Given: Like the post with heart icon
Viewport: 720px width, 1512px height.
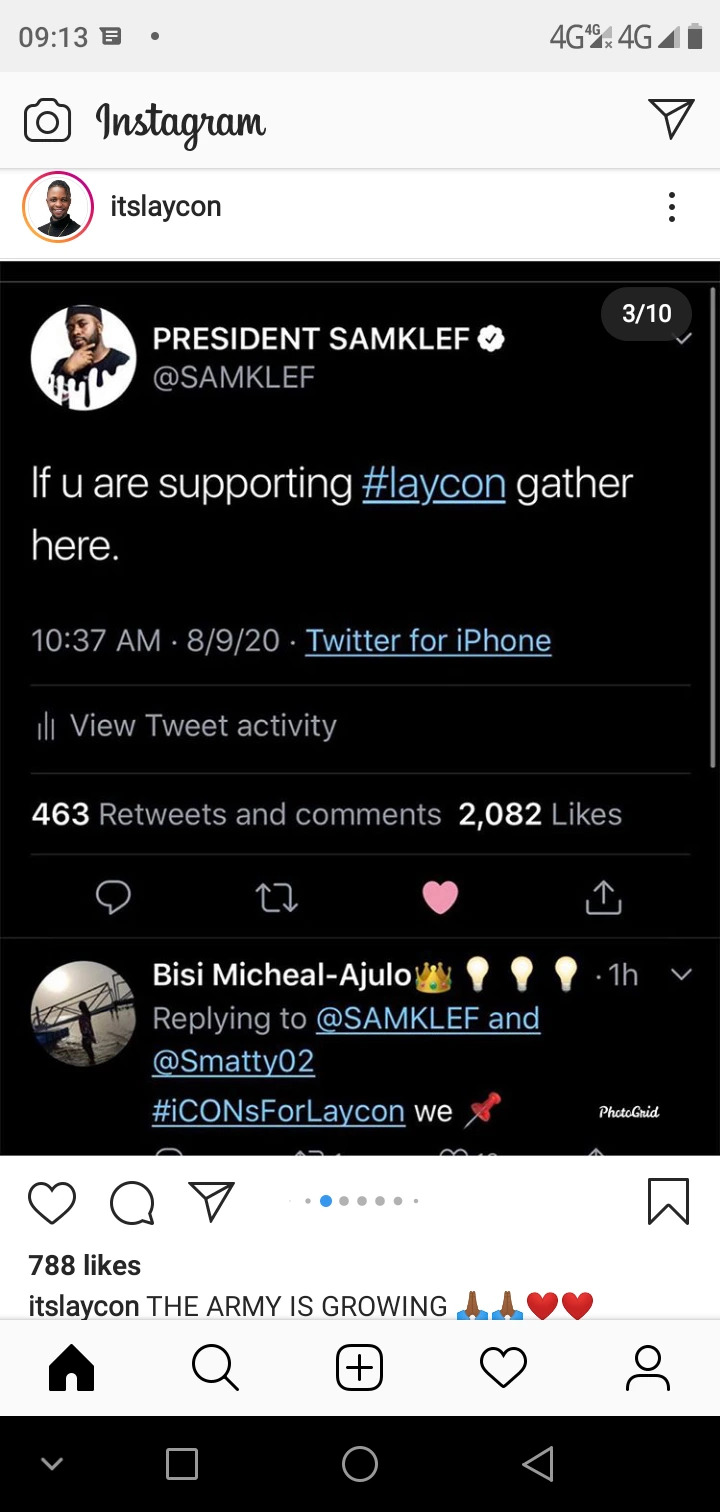Looking at the screenshot, I should pyautogui.click(x=52, y=1202).
